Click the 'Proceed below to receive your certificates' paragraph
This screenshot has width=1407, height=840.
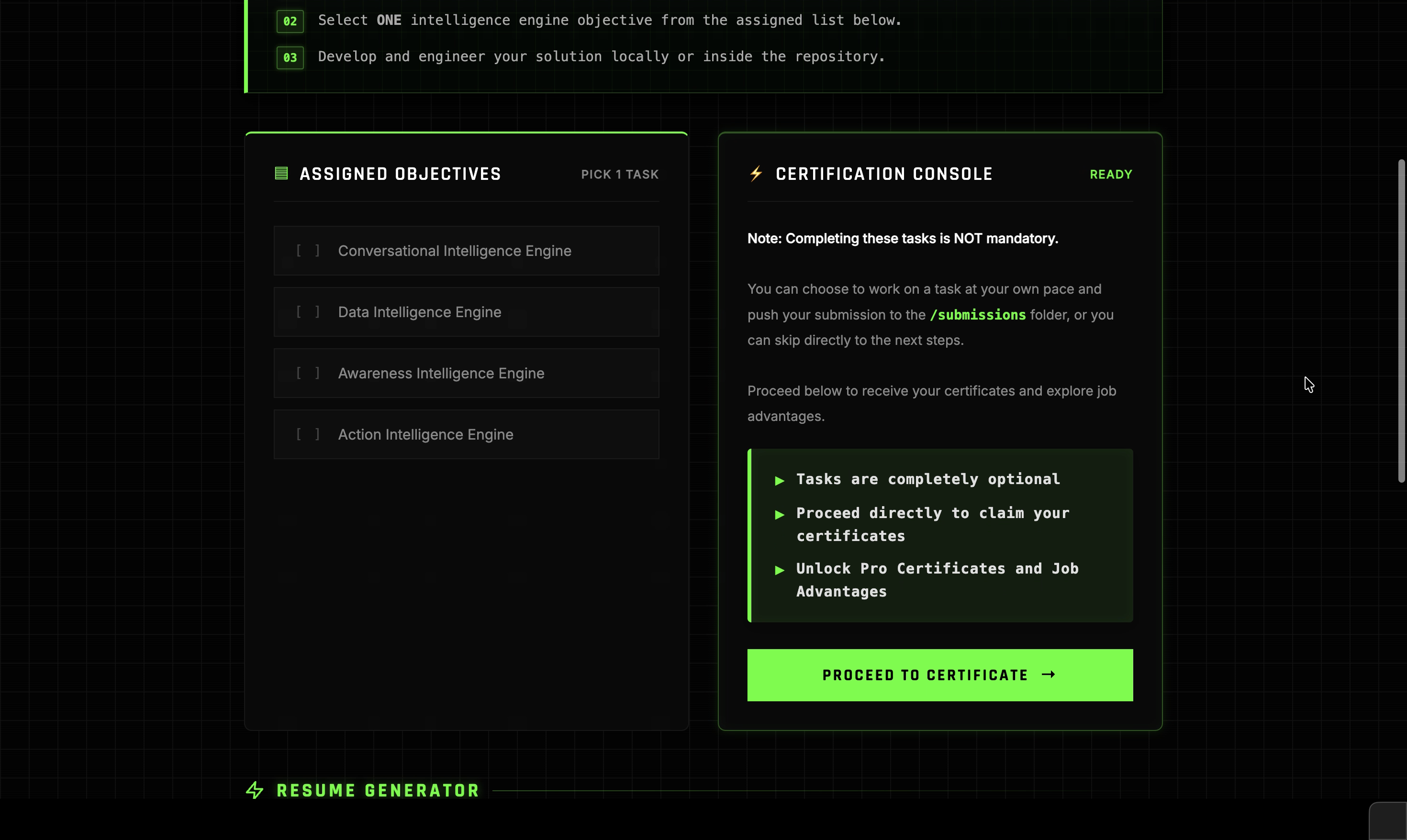(x=931, y=404)
